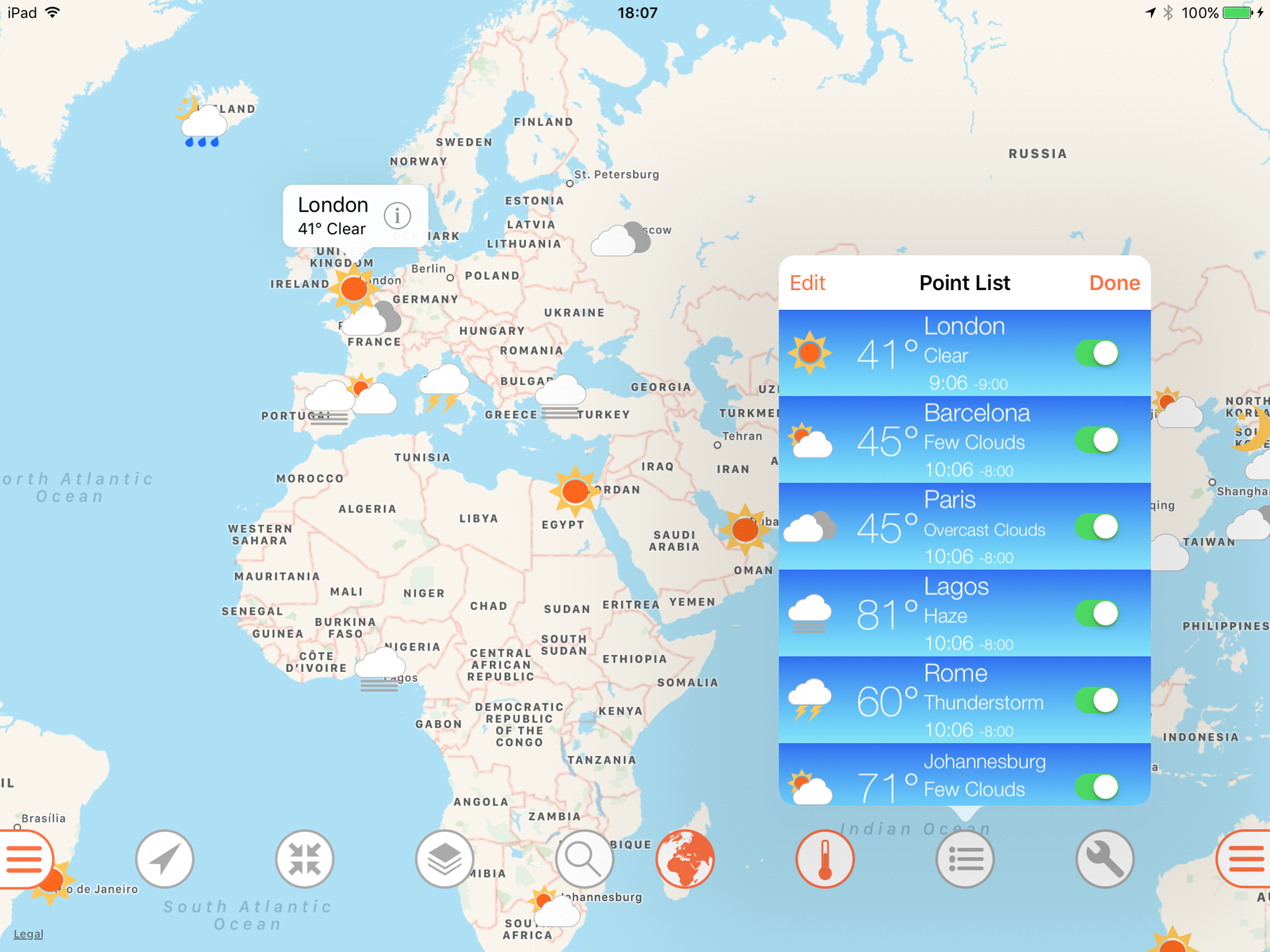The width and height of the screenshot is (1270, 952).
Task: Tap the collapse arrows toolbar icon
Action: [x=304, y=859]
